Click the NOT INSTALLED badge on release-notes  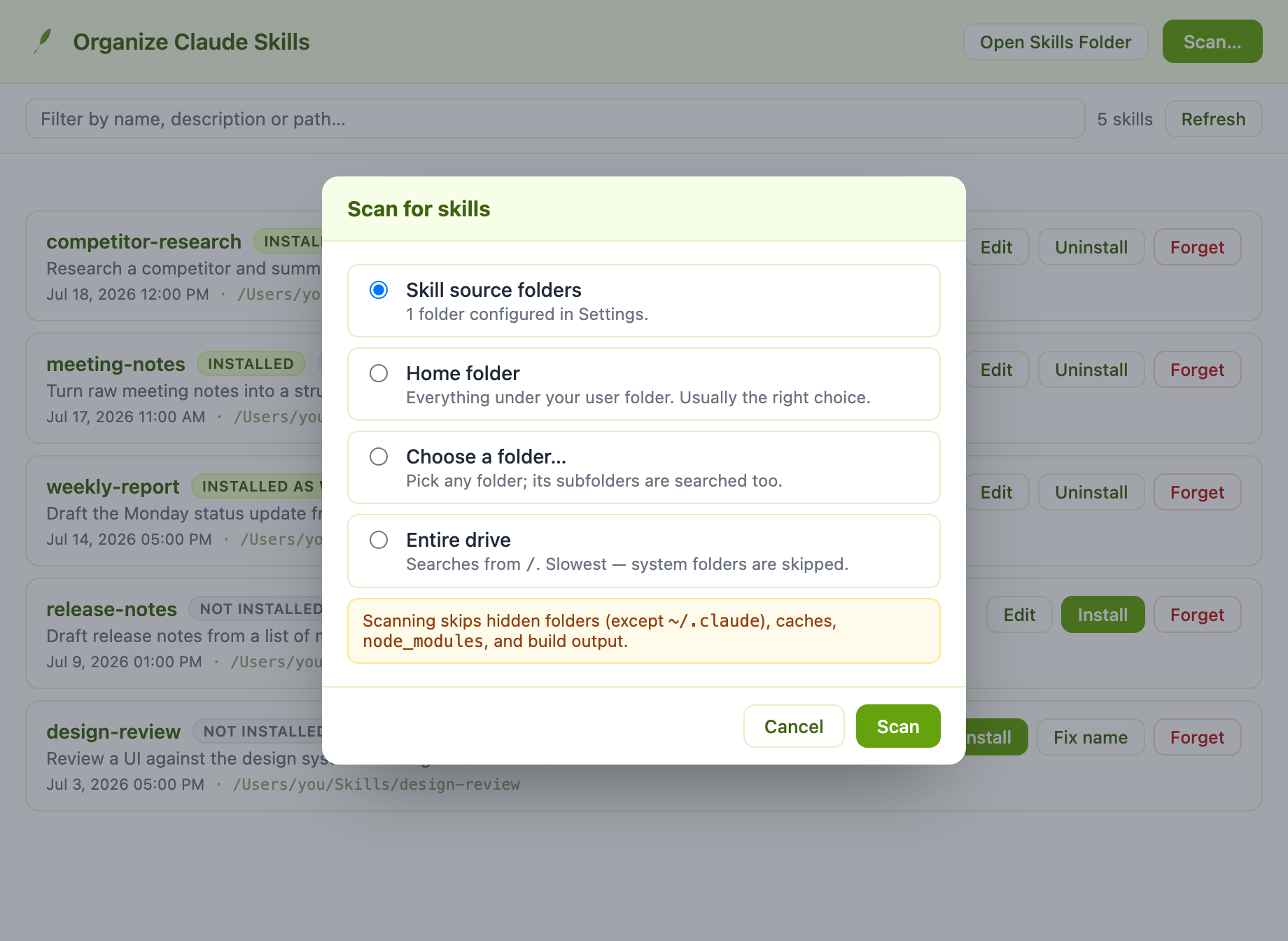click(256, 608)
